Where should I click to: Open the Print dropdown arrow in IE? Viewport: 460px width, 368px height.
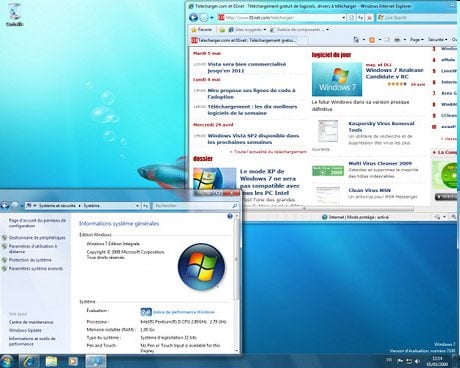coord(405,40)
